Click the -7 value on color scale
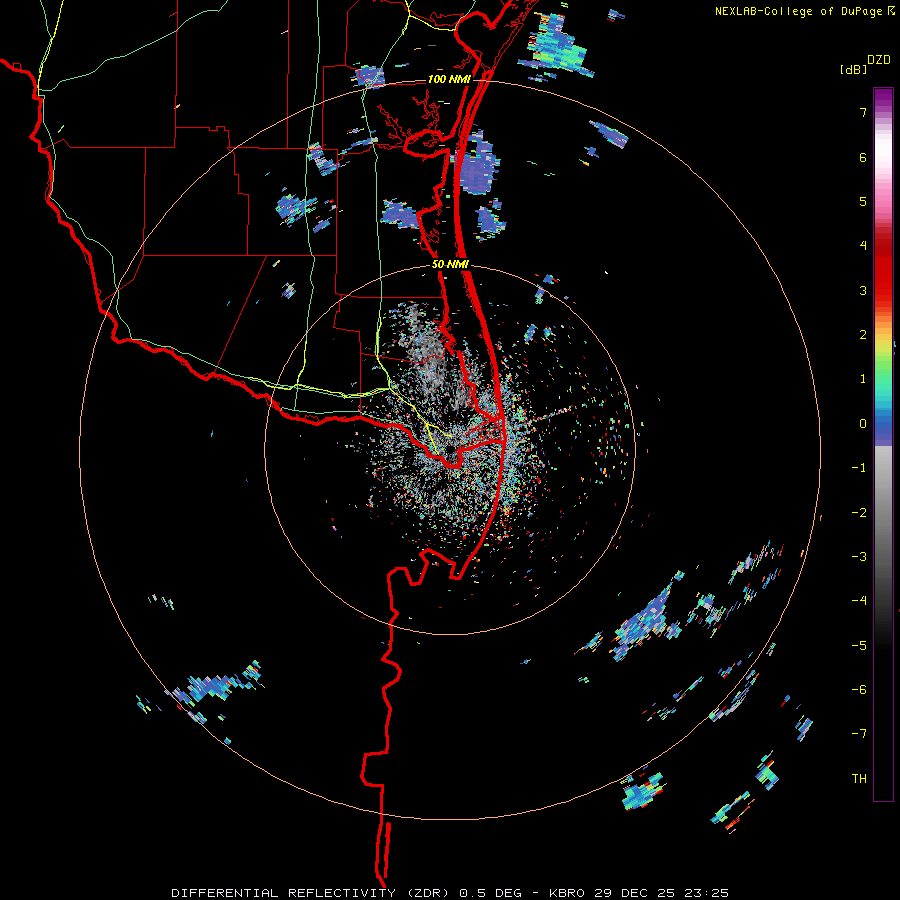Image resolution: width=900 pixels, height=900 pixels. tap(859, 734)
